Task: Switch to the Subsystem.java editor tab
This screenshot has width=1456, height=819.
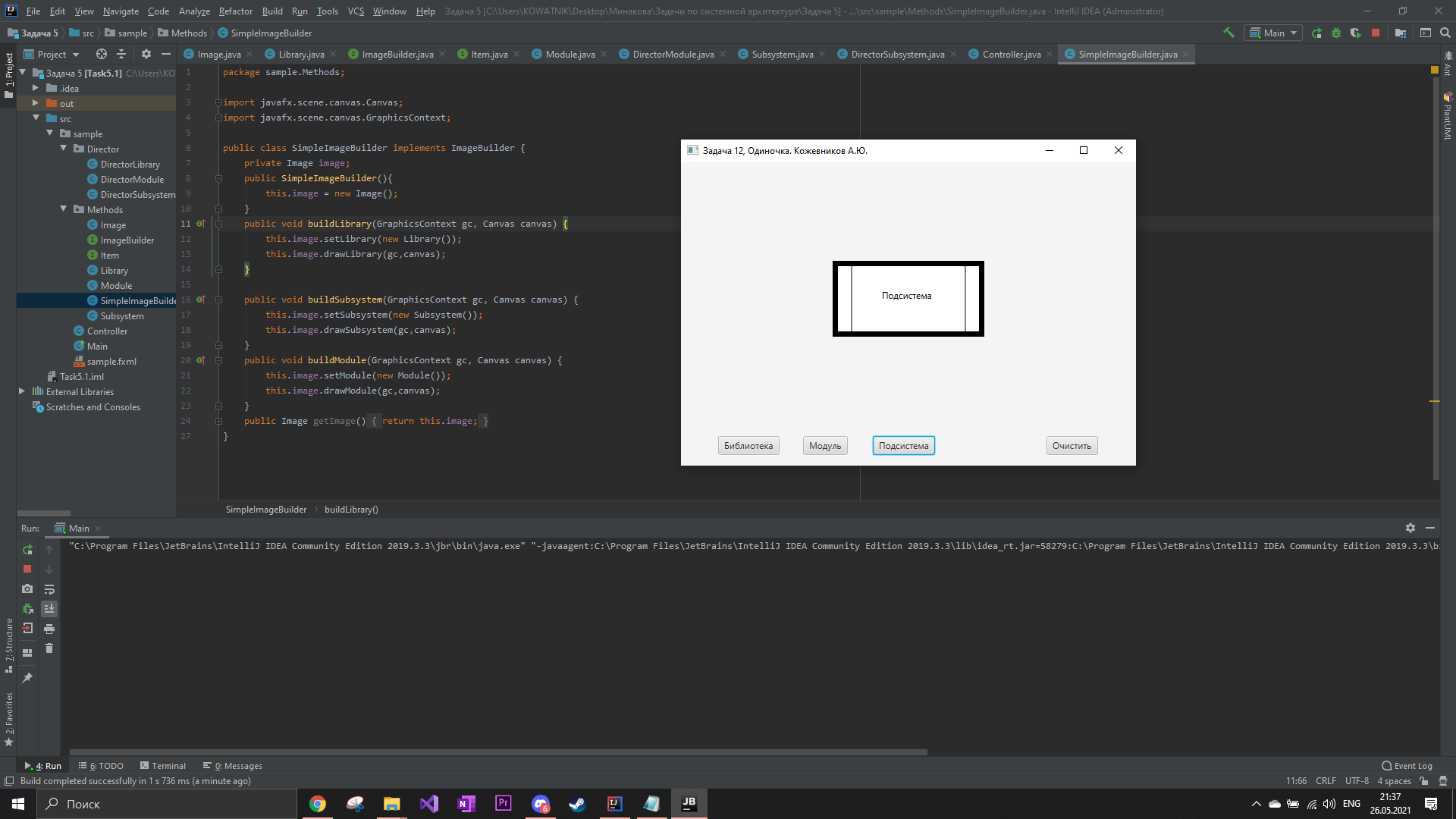Action: (x=781, y=54)
